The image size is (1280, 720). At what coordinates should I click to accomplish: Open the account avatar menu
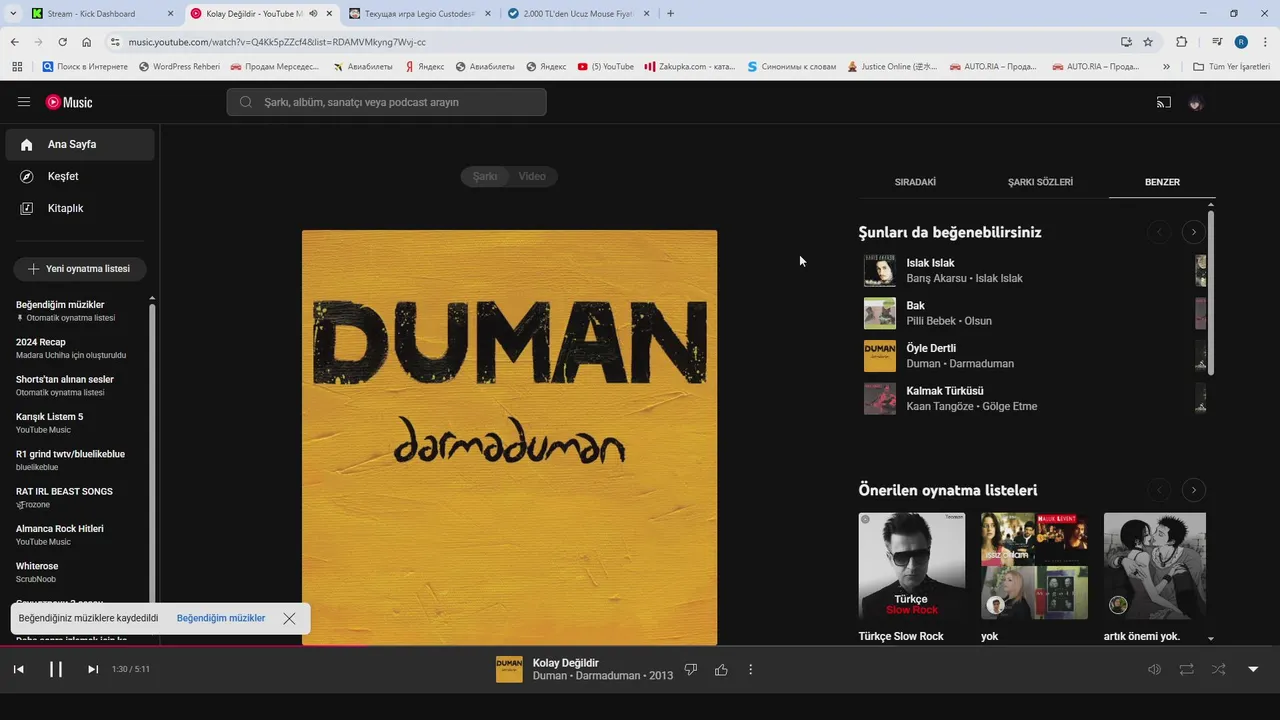(1195, 102)
